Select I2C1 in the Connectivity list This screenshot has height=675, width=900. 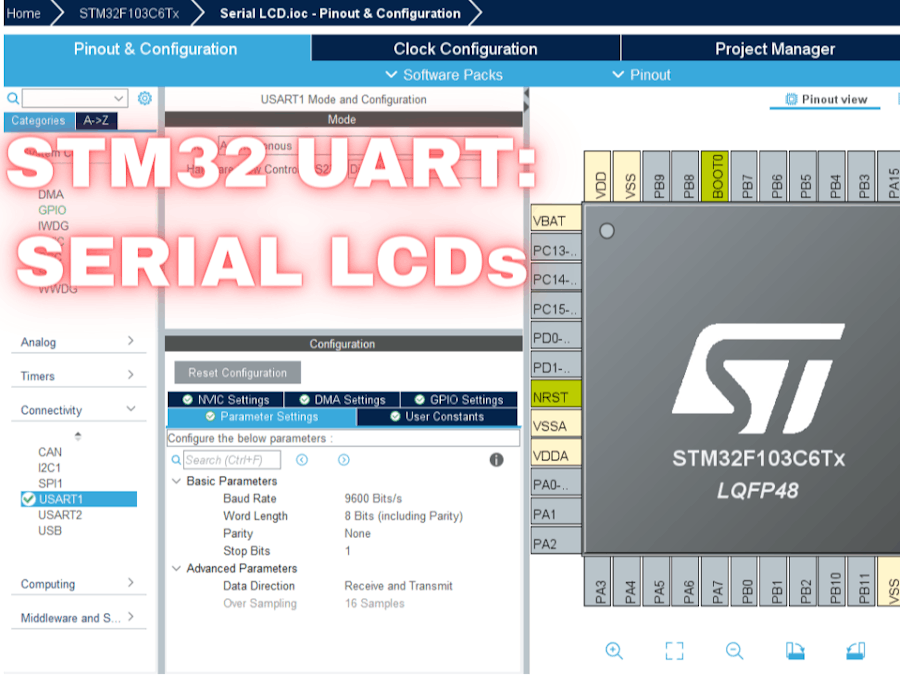[x=49, y=468]
